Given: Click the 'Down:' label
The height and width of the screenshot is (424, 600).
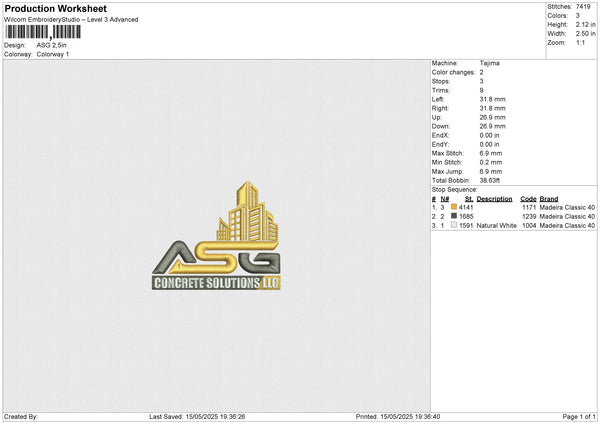Looking at the screenshot, I should tap(441, 126).
